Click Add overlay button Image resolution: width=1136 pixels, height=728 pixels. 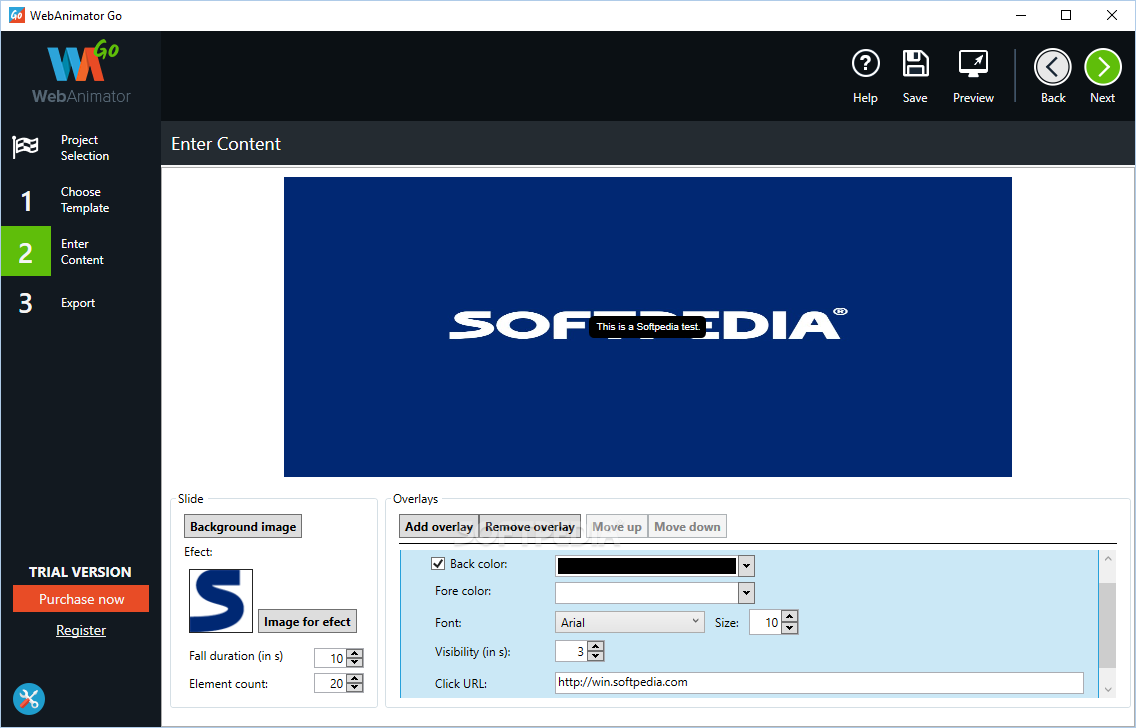pos(439,527)
